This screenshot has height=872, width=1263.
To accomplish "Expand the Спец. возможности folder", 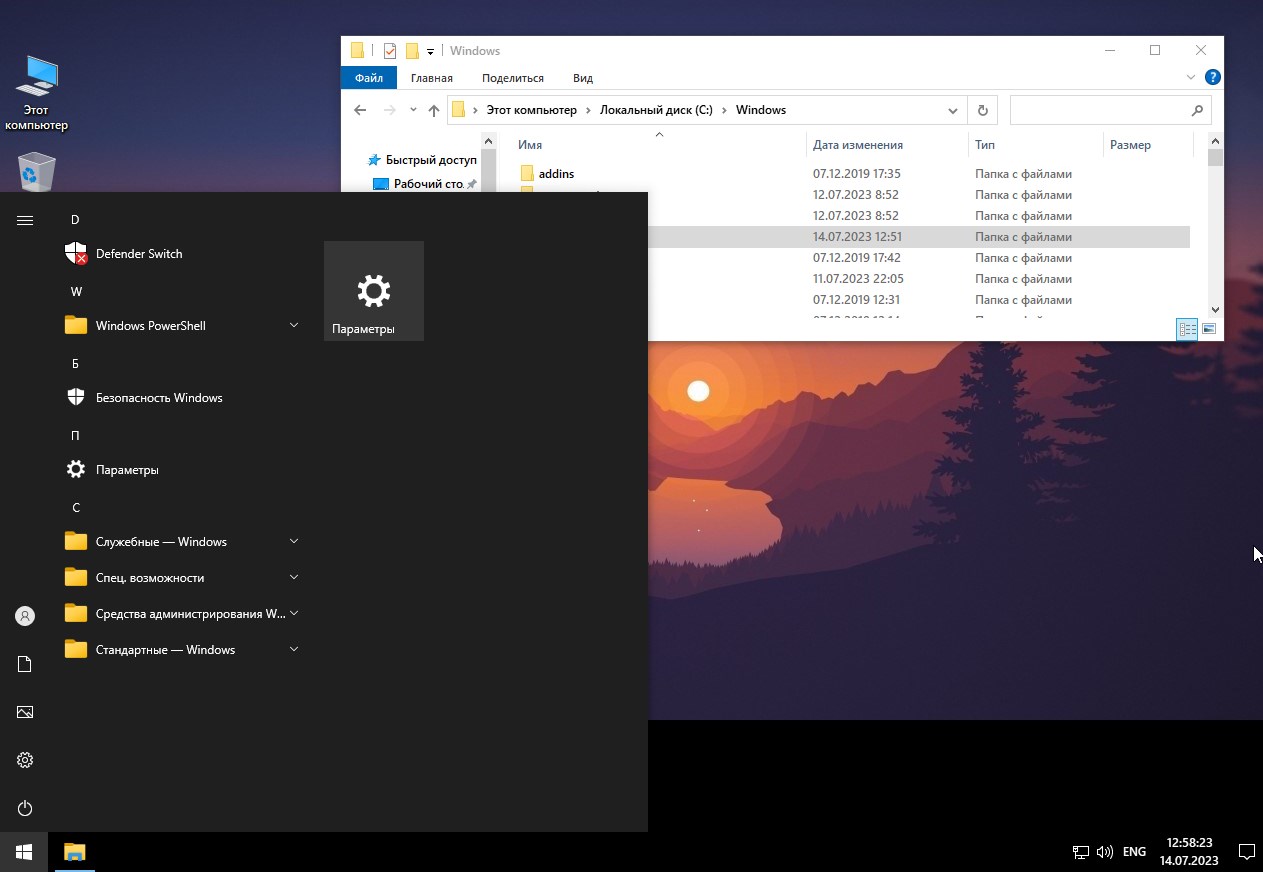I will click(294, 578).
